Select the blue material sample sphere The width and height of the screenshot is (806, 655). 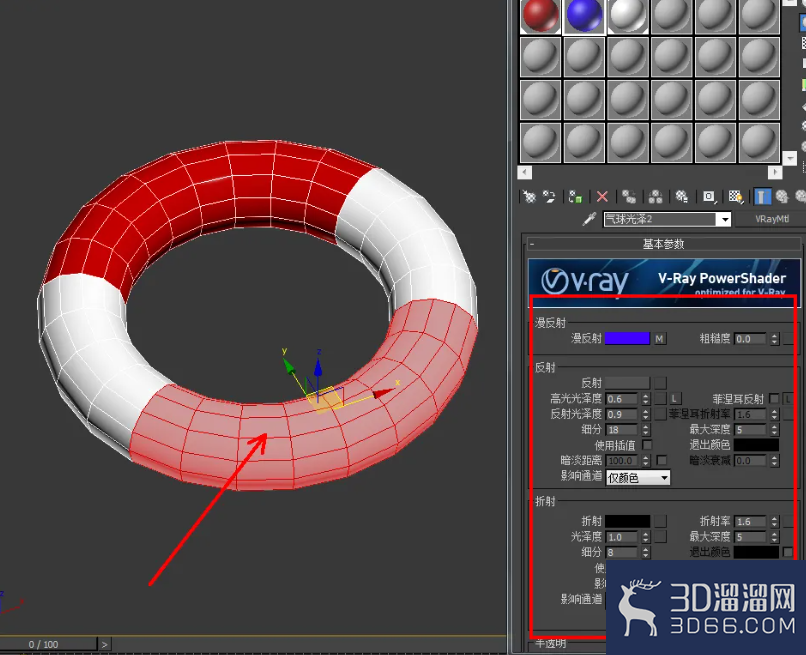click(584, 16)
